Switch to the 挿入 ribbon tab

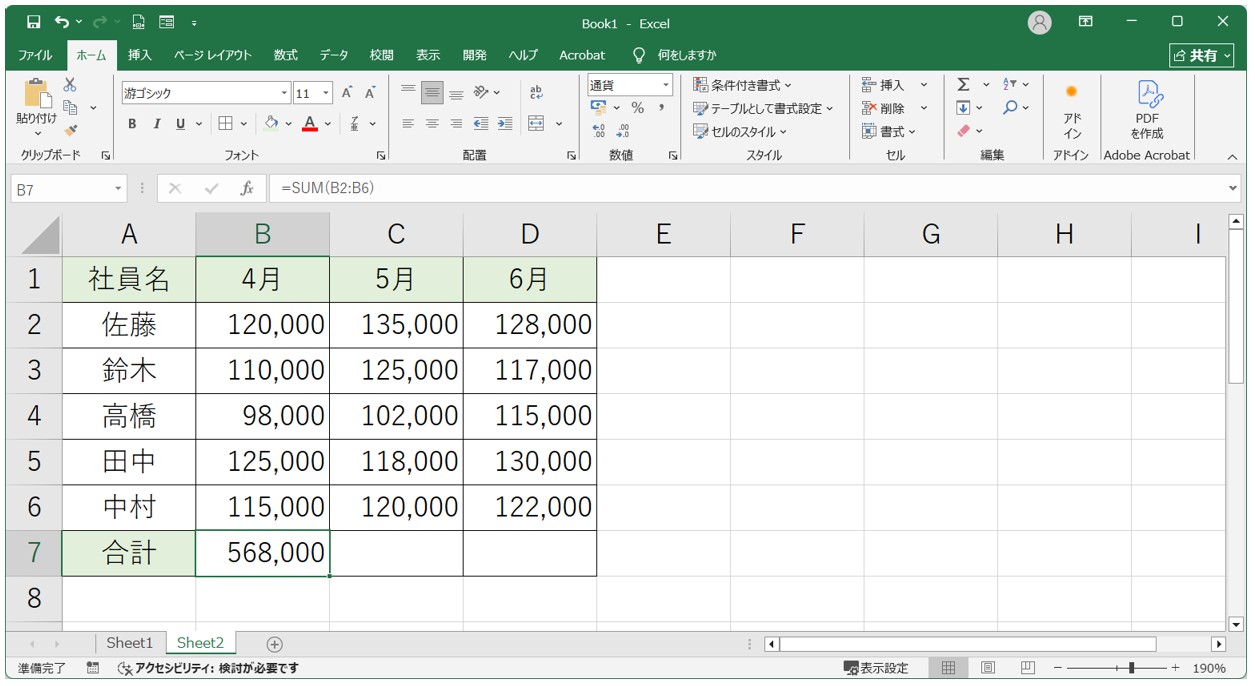coord(140,55)
